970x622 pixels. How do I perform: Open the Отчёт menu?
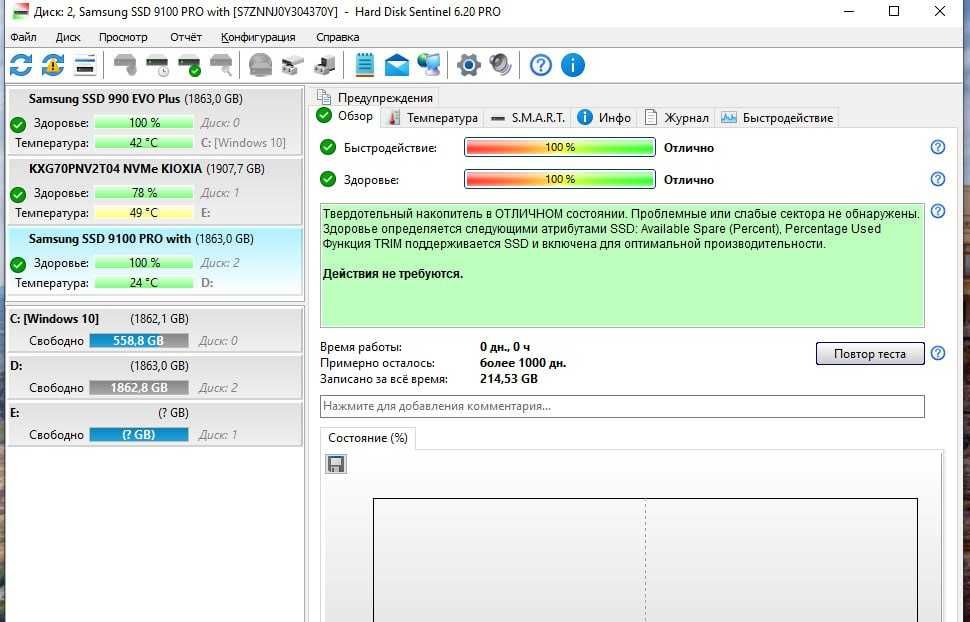(x=186, y=37)
